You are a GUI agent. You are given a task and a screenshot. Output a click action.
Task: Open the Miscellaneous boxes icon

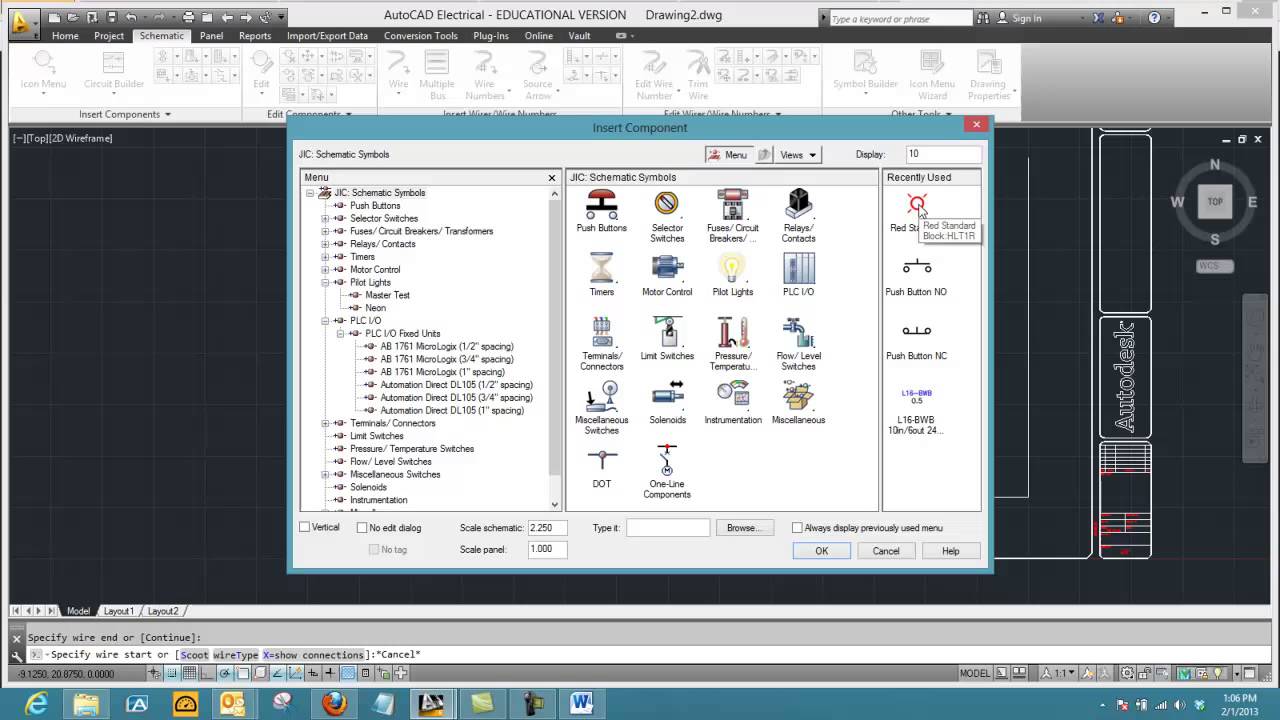pos(798,396)
